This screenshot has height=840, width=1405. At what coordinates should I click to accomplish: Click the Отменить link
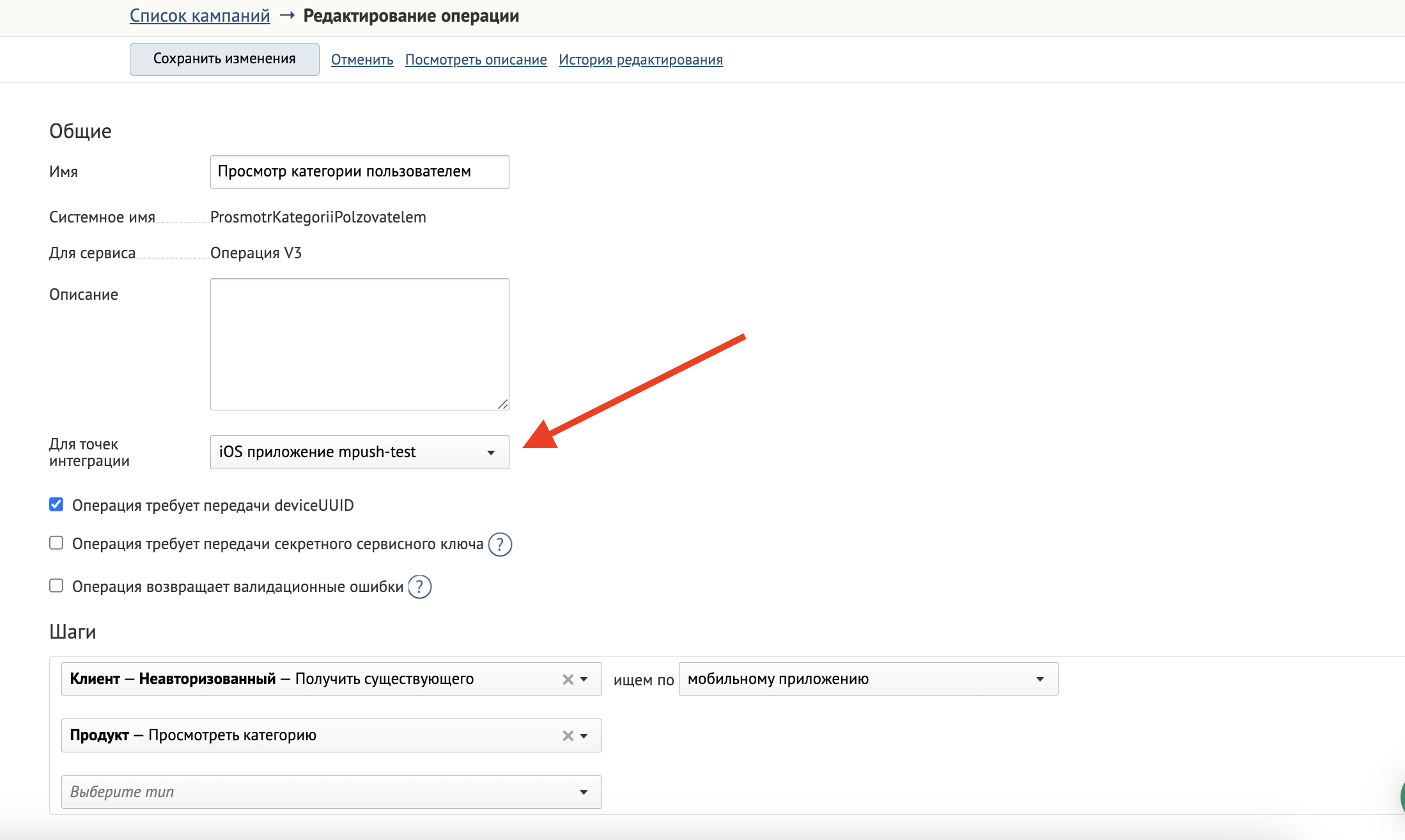362,59
